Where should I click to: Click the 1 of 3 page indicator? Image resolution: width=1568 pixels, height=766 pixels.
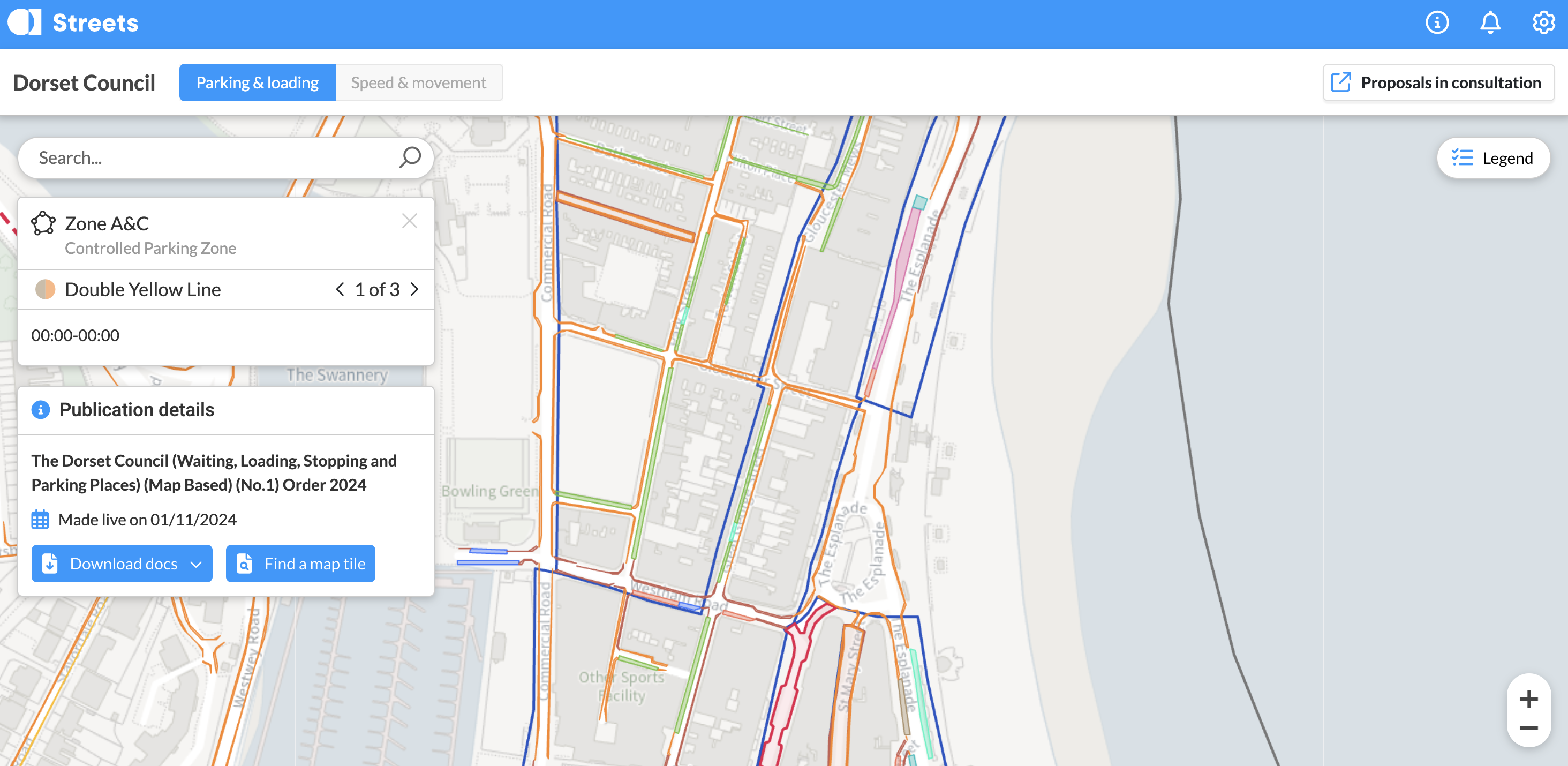click(x=378, y=289)
